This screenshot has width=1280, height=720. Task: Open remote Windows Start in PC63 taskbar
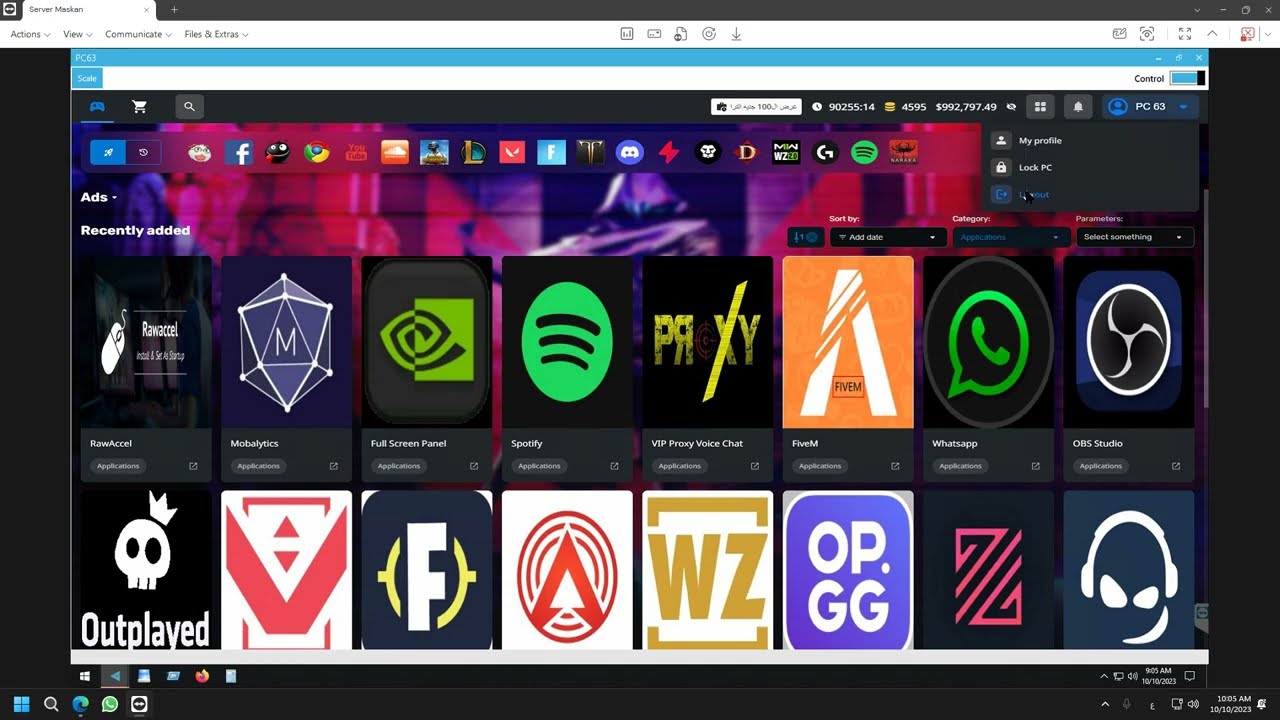point(85,676)
